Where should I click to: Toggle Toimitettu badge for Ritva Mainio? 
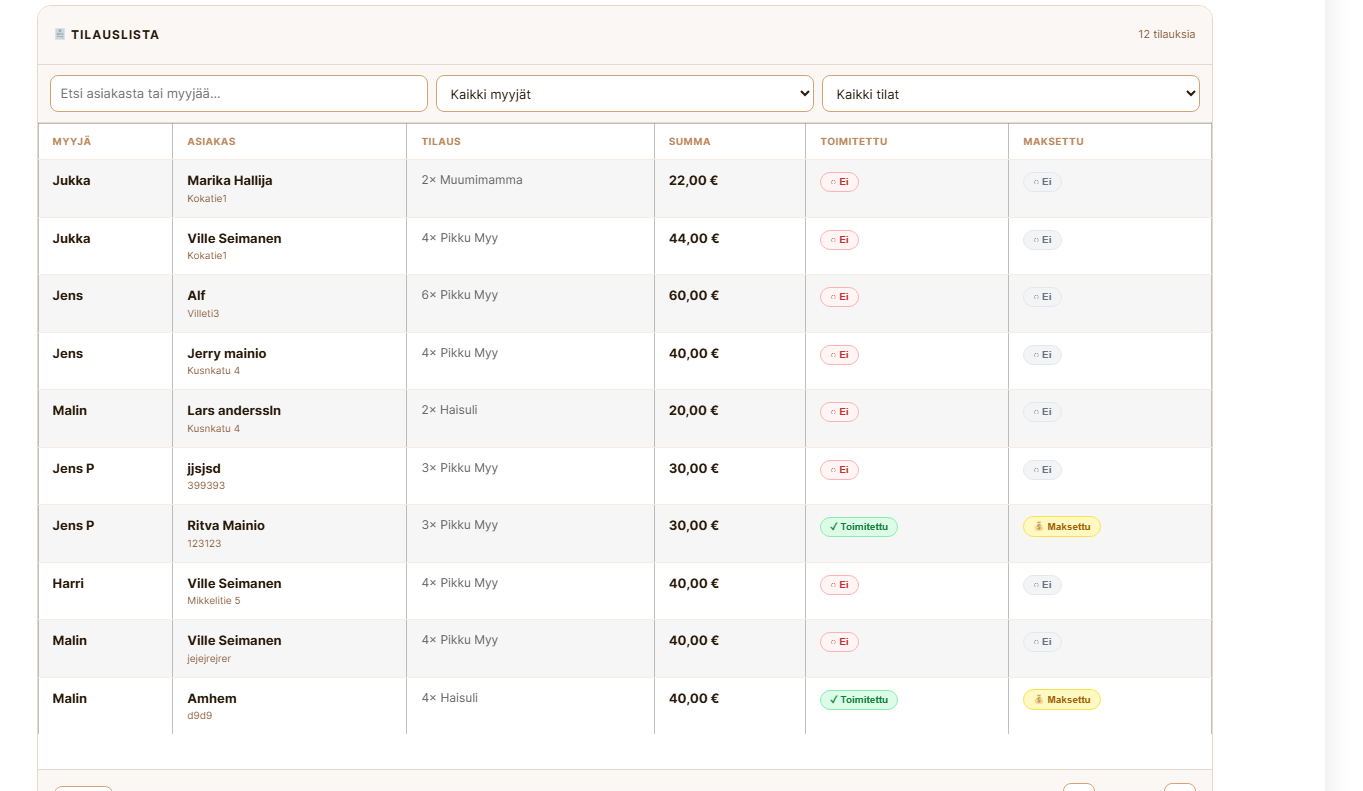coord(859,527)
